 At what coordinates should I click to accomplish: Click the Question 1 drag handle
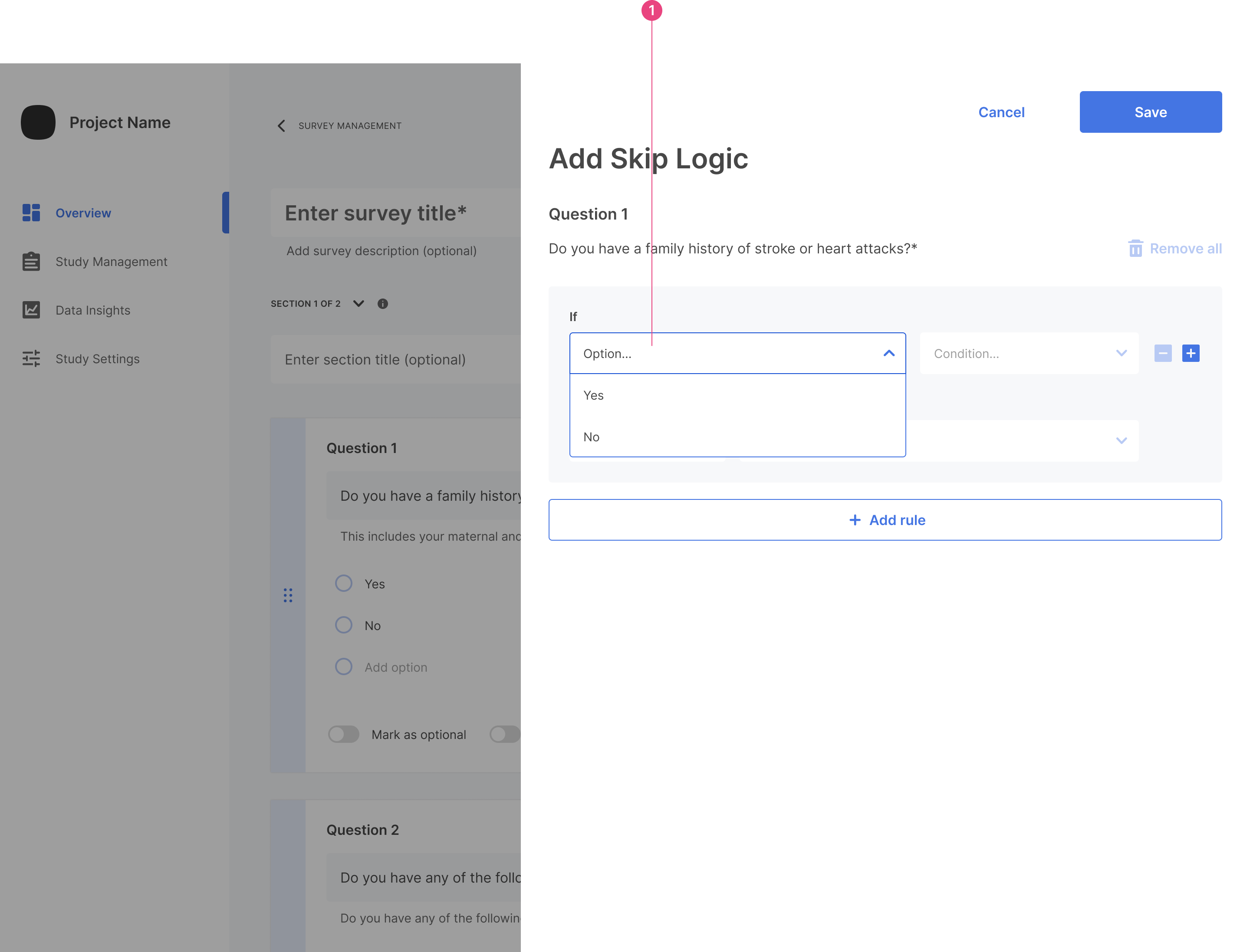click(x=288, y=595)
